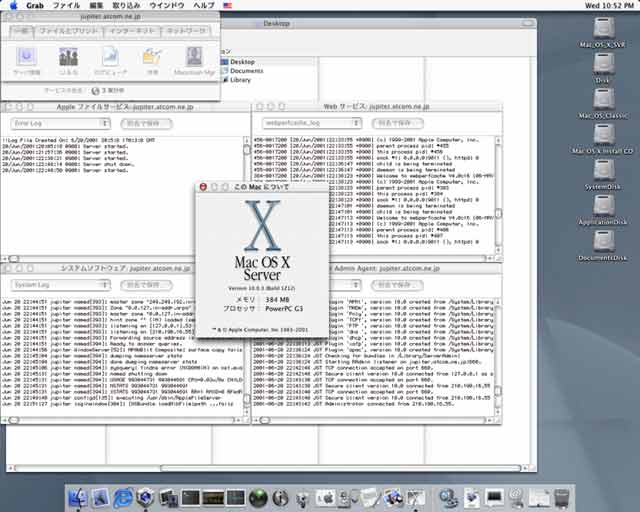The width and height of the screenshot is (640, 512).
Task: Select the SystemDisk desktop icon
Action: coord(603,170)
